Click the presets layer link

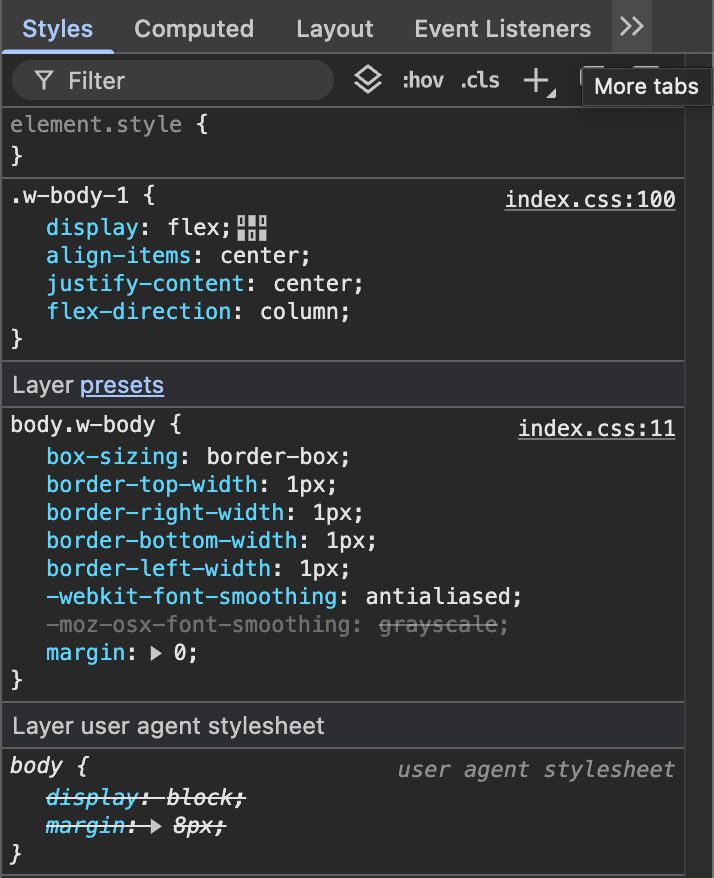(122, 384)
